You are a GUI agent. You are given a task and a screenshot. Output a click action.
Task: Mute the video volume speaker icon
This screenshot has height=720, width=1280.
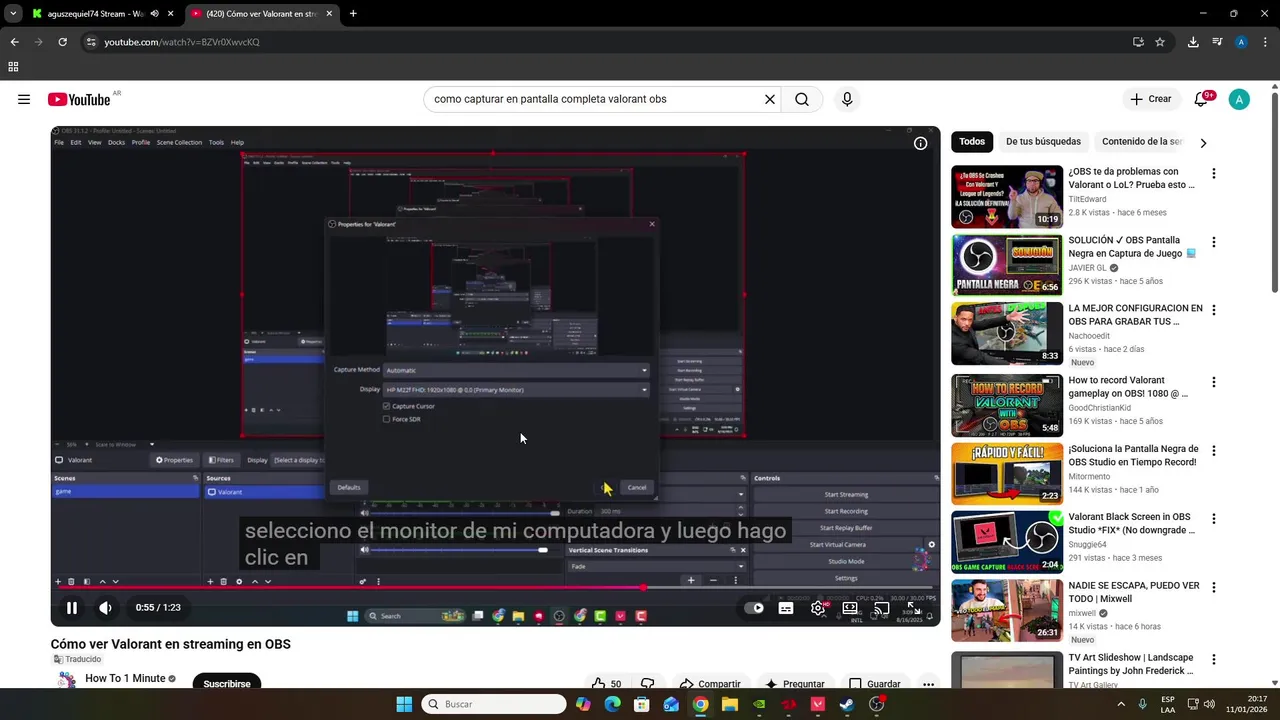coord(105,607)
